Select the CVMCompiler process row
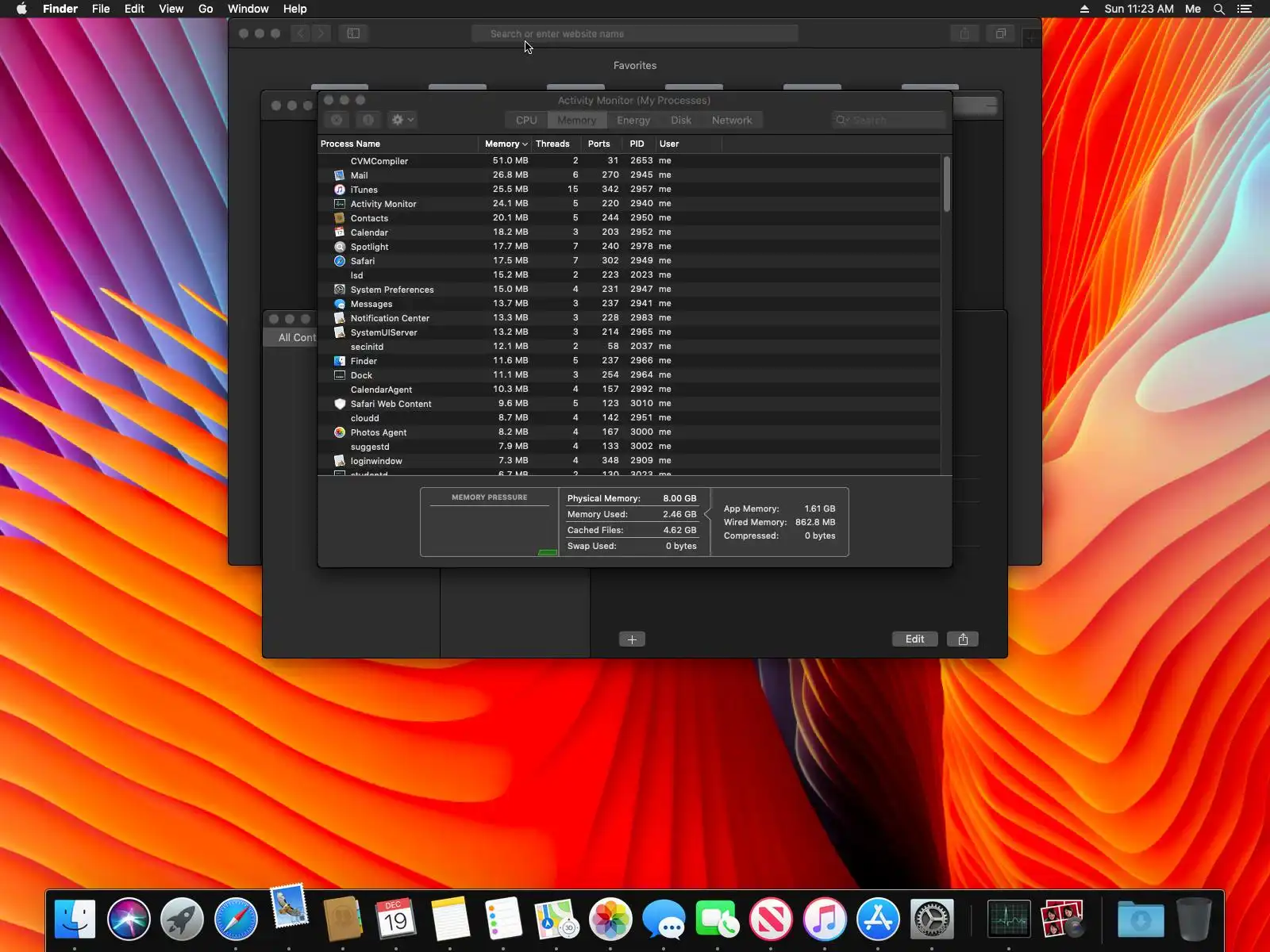The image size is (1270, 952). 629,161
